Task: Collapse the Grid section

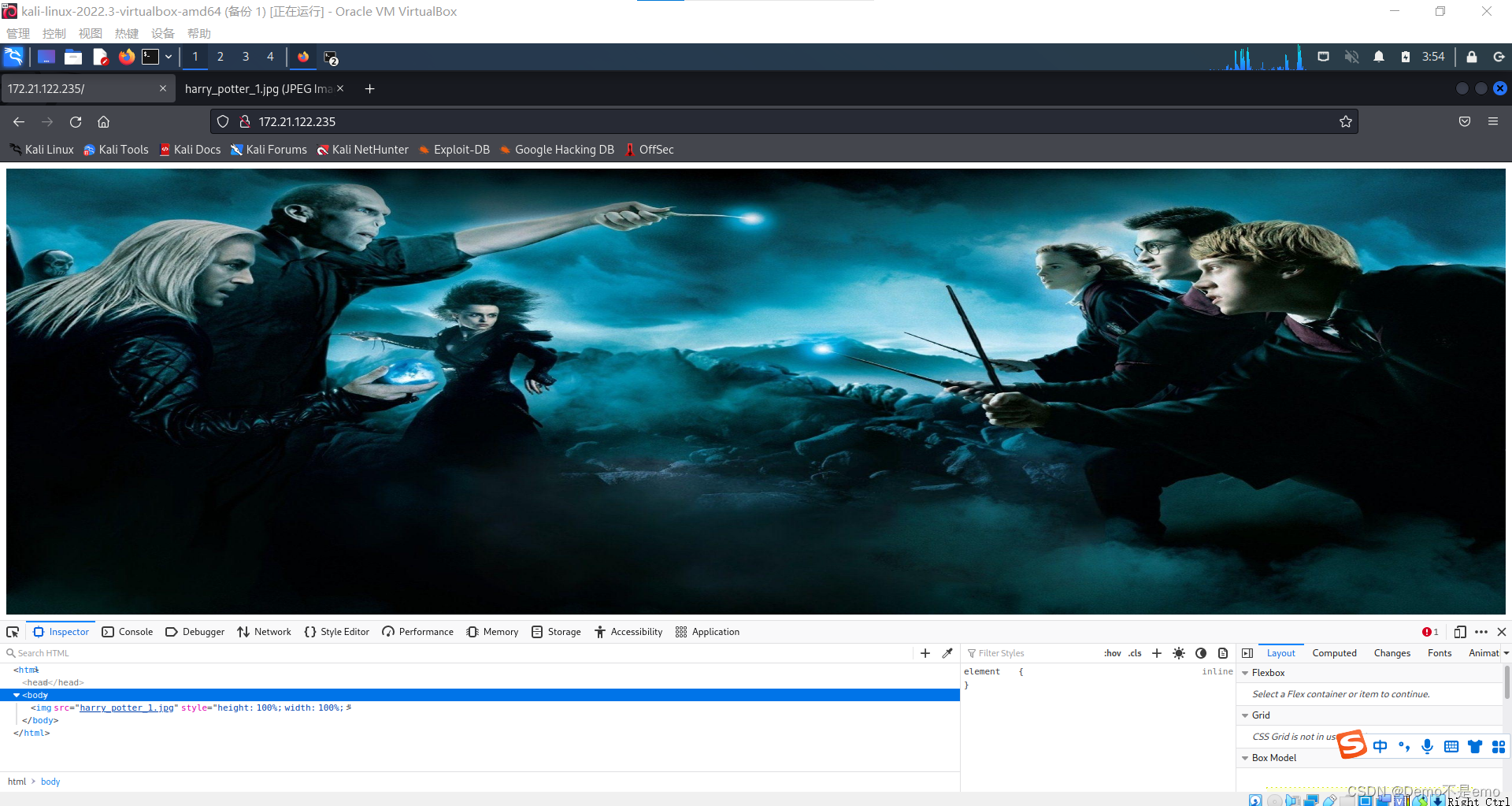Action: [x=1245, y=715]
